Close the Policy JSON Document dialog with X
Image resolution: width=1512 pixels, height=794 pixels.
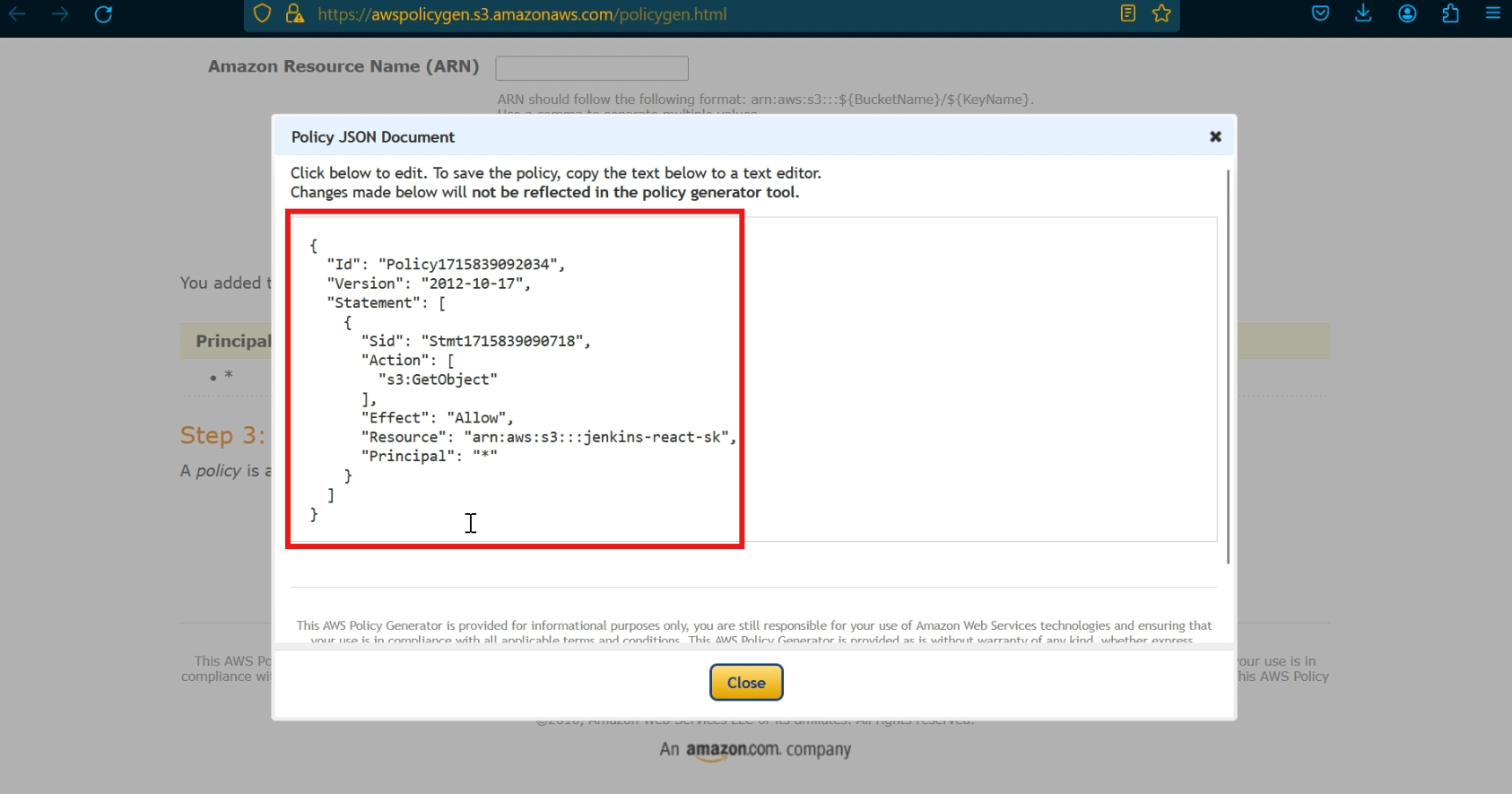pyautogui.click(x=1215, y=136)
